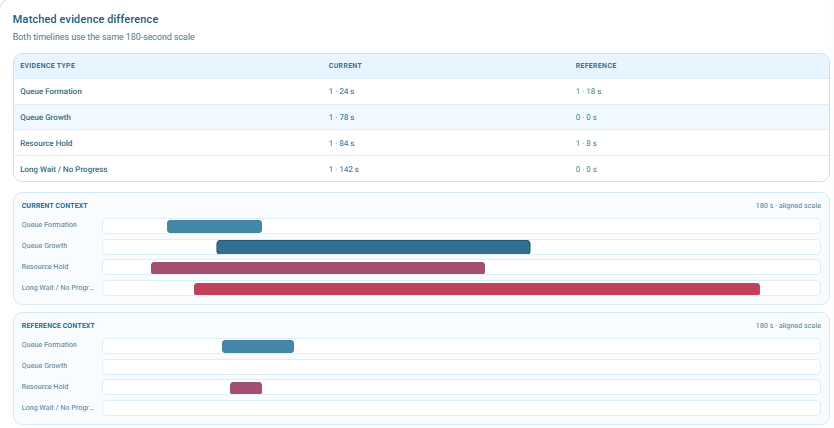This screenshot has width=834, height=428.
Task: Click the Queue Formation label in Reference Context timeline
Action: tap(49, 345)
